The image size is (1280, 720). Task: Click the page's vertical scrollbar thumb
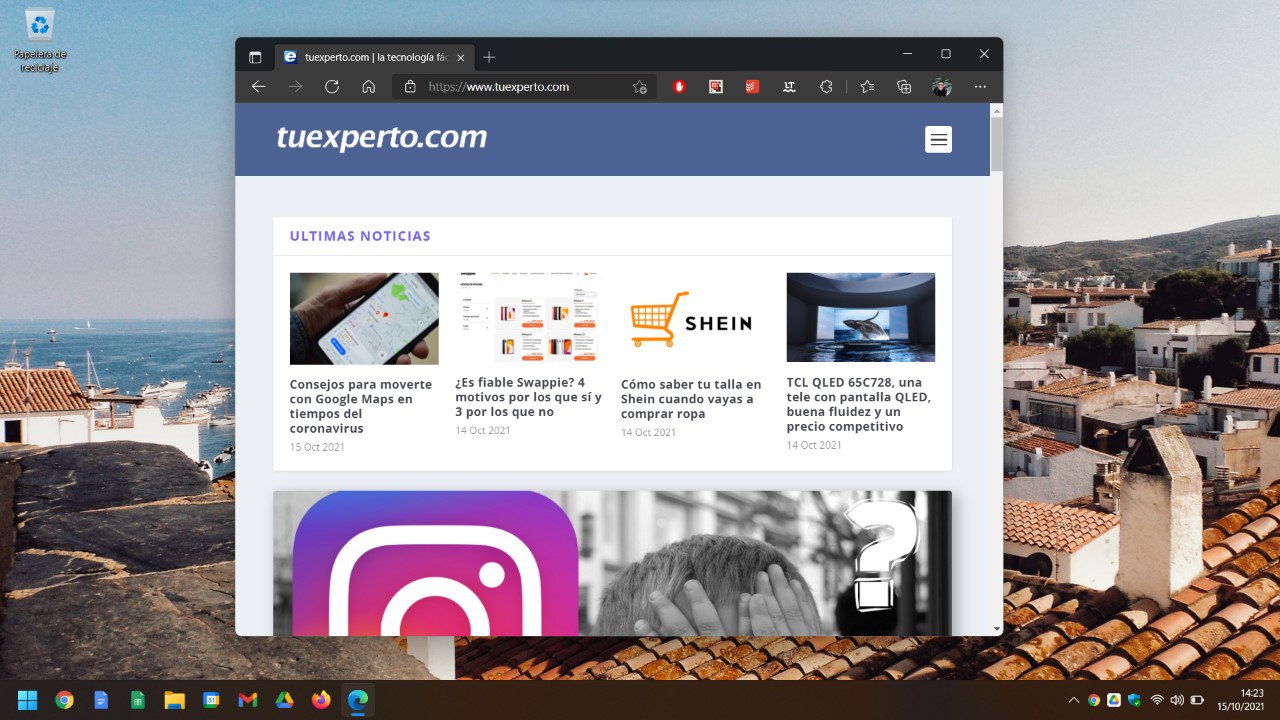pyautogui.click(x=996, y=145)
